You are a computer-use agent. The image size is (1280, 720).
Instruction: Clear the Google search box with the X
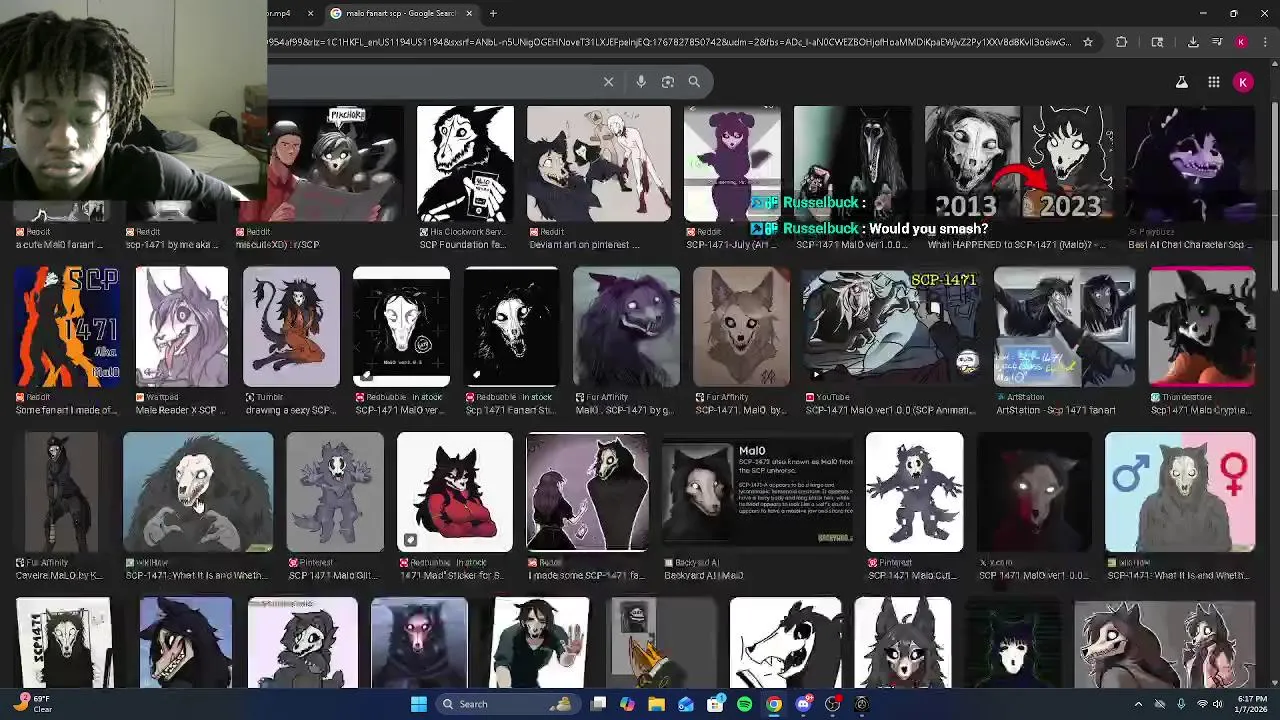coord(608,82)
